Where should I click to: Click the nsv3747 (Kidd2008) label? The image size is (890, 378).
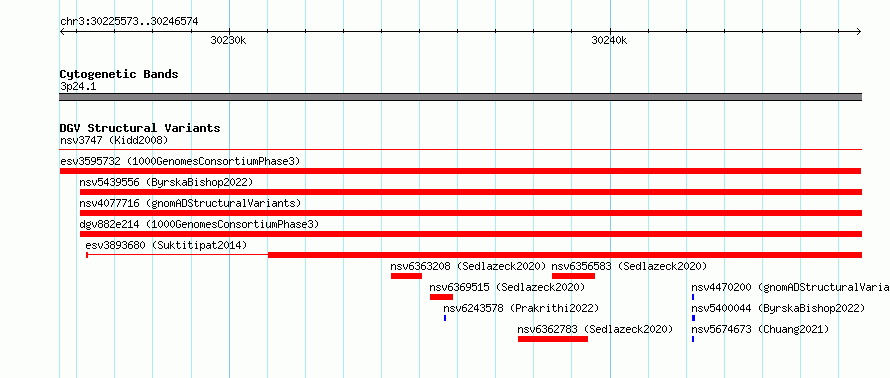coord(114,140)
